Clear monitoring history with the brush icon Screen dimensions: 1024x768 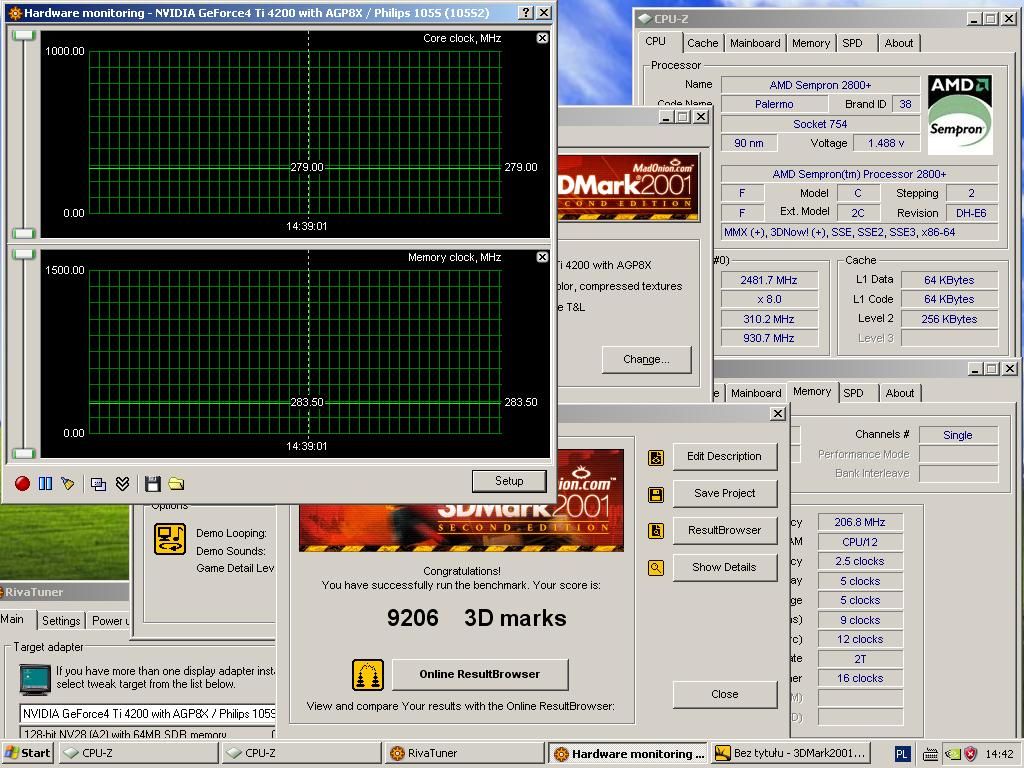68,483
